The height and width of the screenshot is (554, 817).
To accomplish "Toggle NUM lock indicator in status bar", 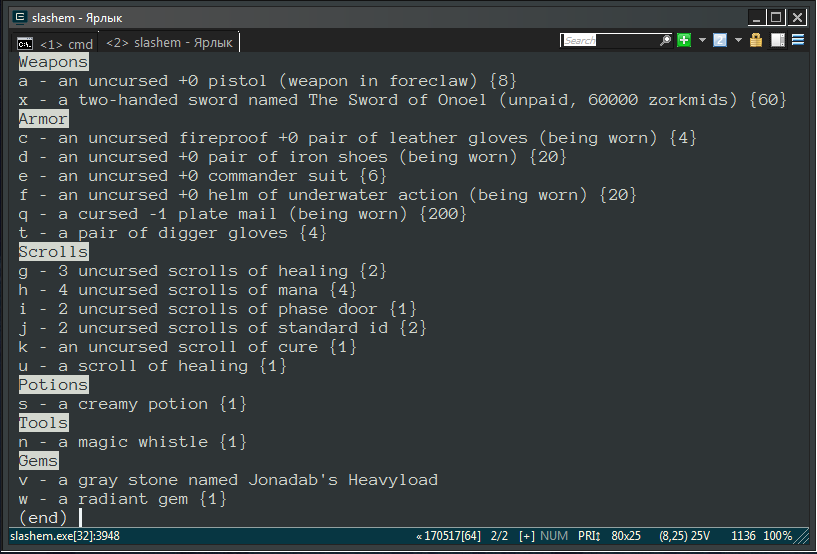I will [x=554, y=536].
